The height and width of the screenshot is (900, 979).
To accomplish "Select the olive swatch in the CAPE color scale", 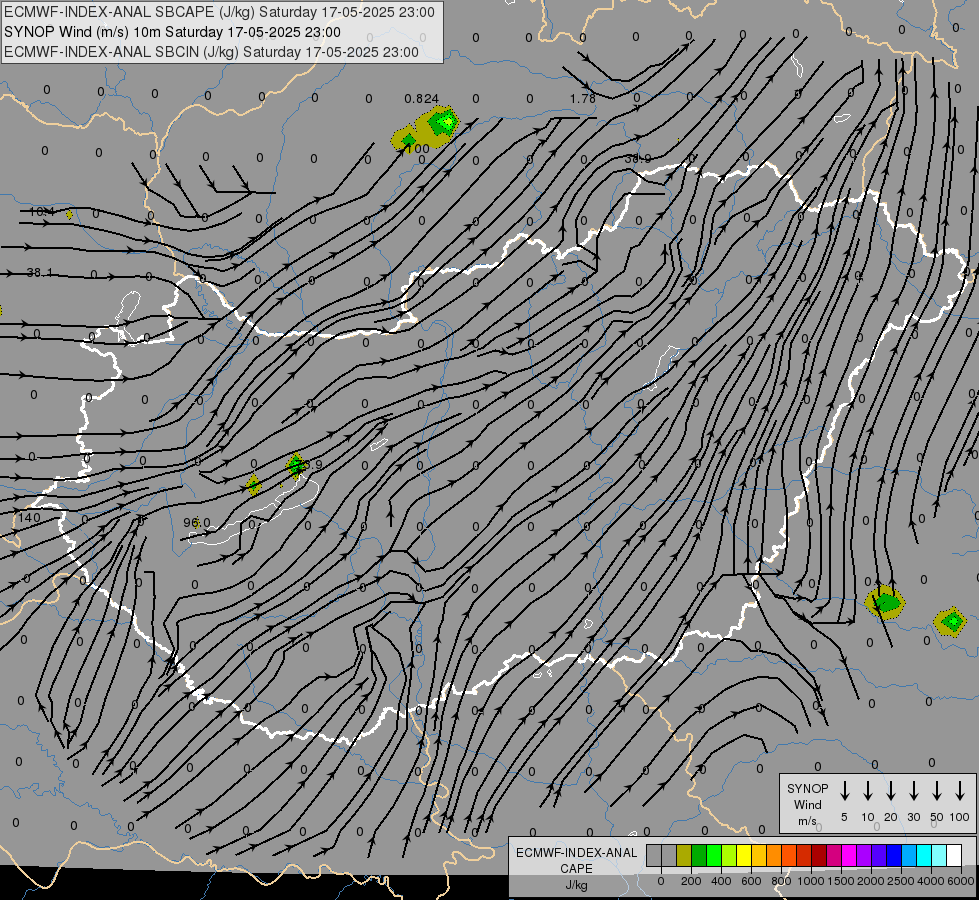I will point(684,855).
